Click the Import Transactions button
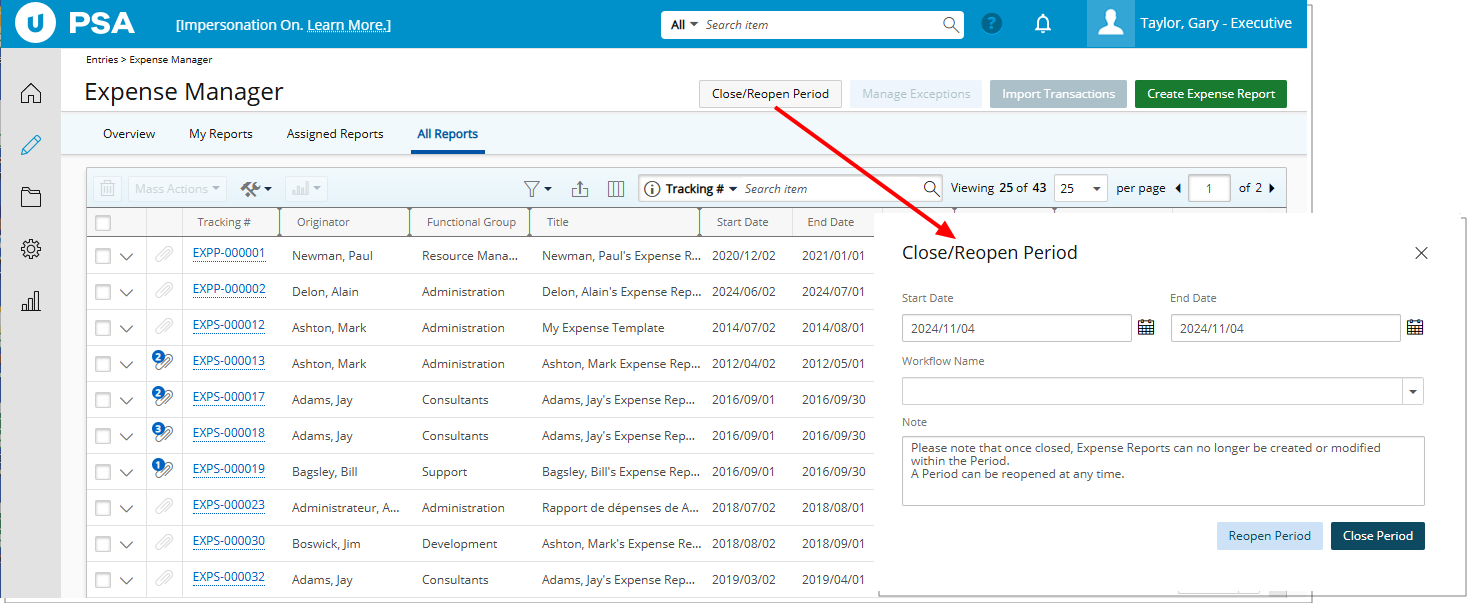 pos(1058,94)
